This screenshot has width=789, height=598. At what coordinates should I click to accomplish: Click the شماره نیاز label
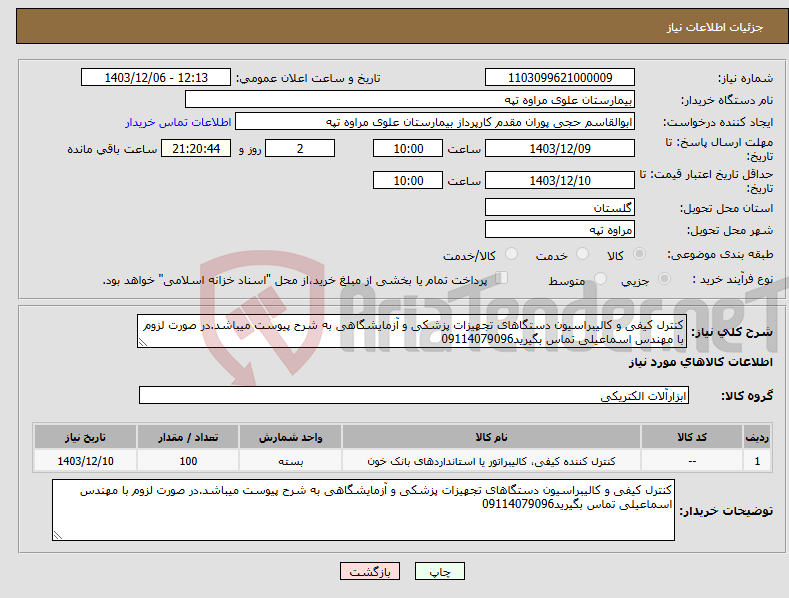pos(745,79)
